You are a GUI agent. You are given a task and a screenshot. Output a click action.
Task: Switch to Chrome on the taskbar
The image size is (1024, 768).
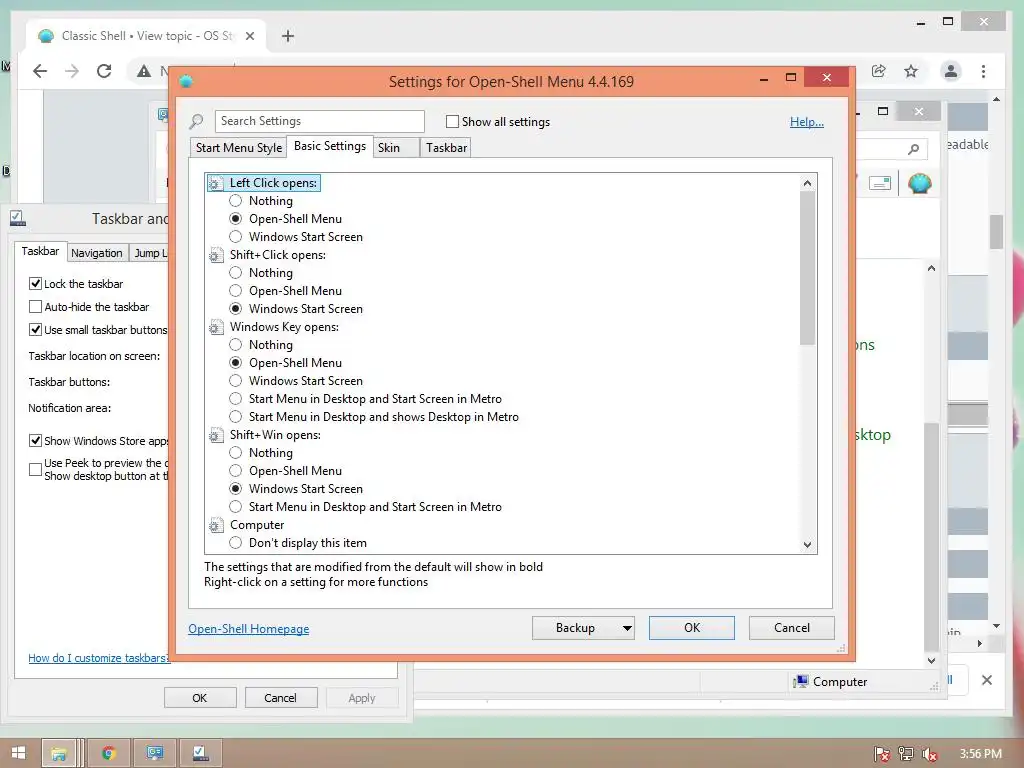click(109, 754)
